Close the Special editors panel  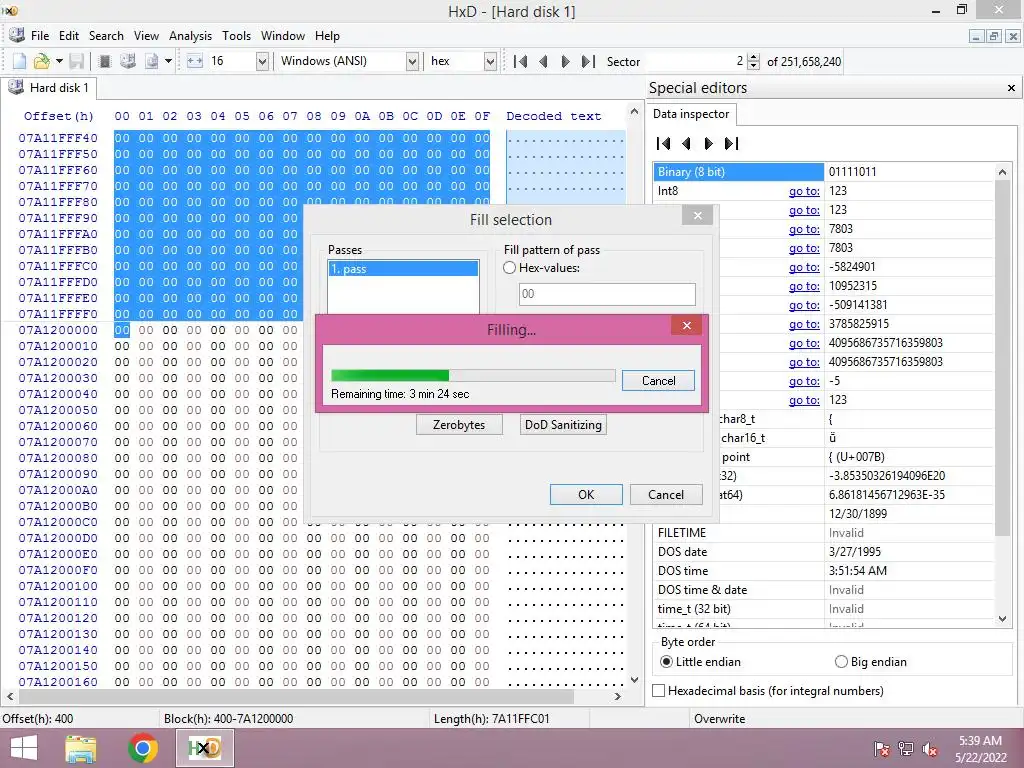click(x=1011, y=88)
